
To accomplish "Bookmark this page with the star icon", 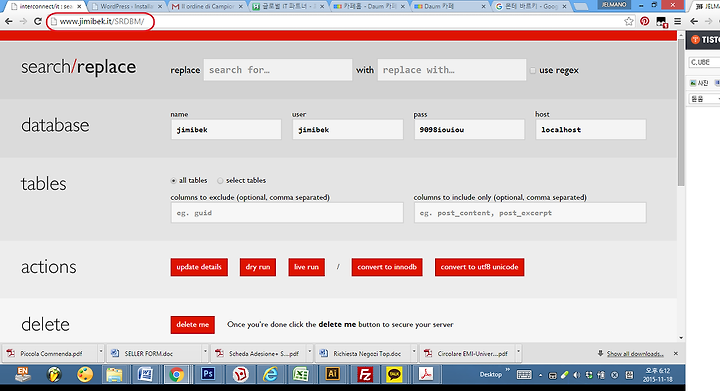I will pyautogui.click(x=629, y=21).
